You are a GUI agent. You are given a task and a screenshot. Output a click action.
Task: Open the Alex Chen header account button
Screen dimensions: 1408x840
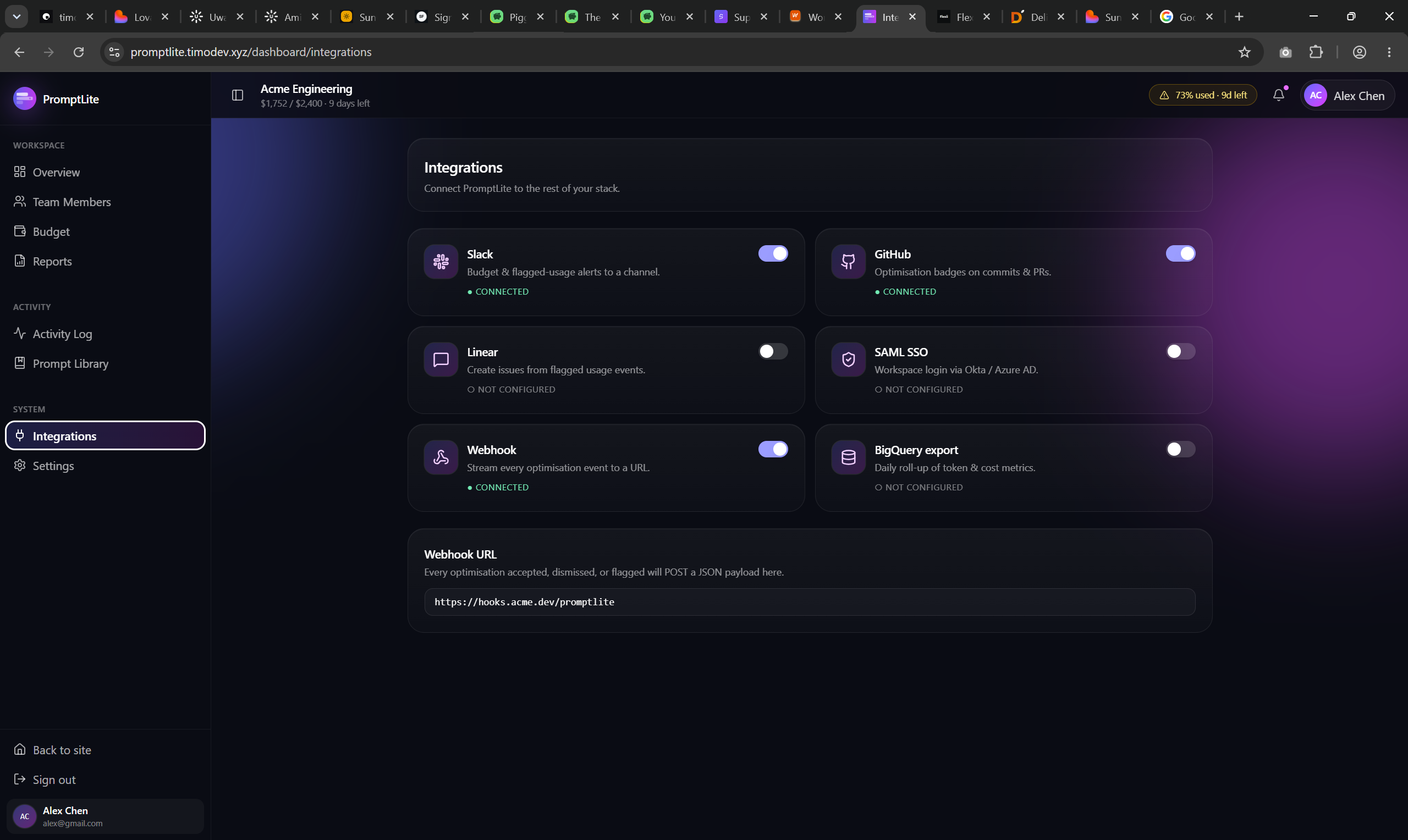click(x=1347, y=96)
